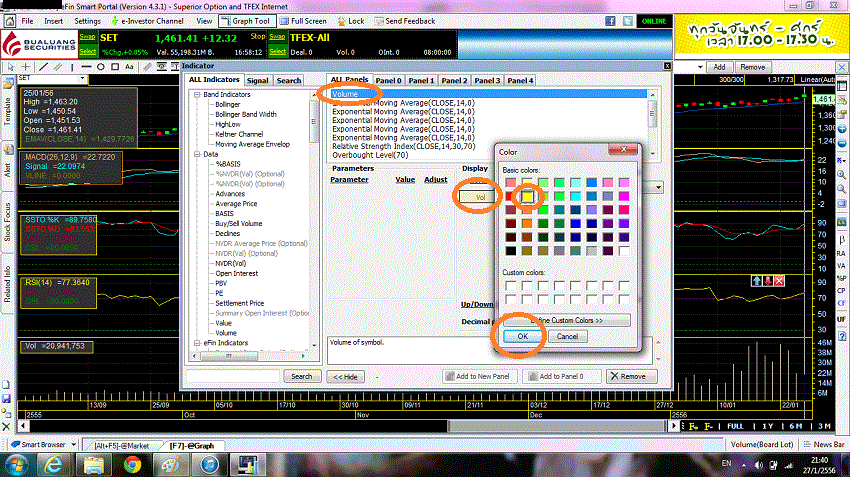
Task: Select the parallel lines drawing tool
Action: [x=57, y=67]
